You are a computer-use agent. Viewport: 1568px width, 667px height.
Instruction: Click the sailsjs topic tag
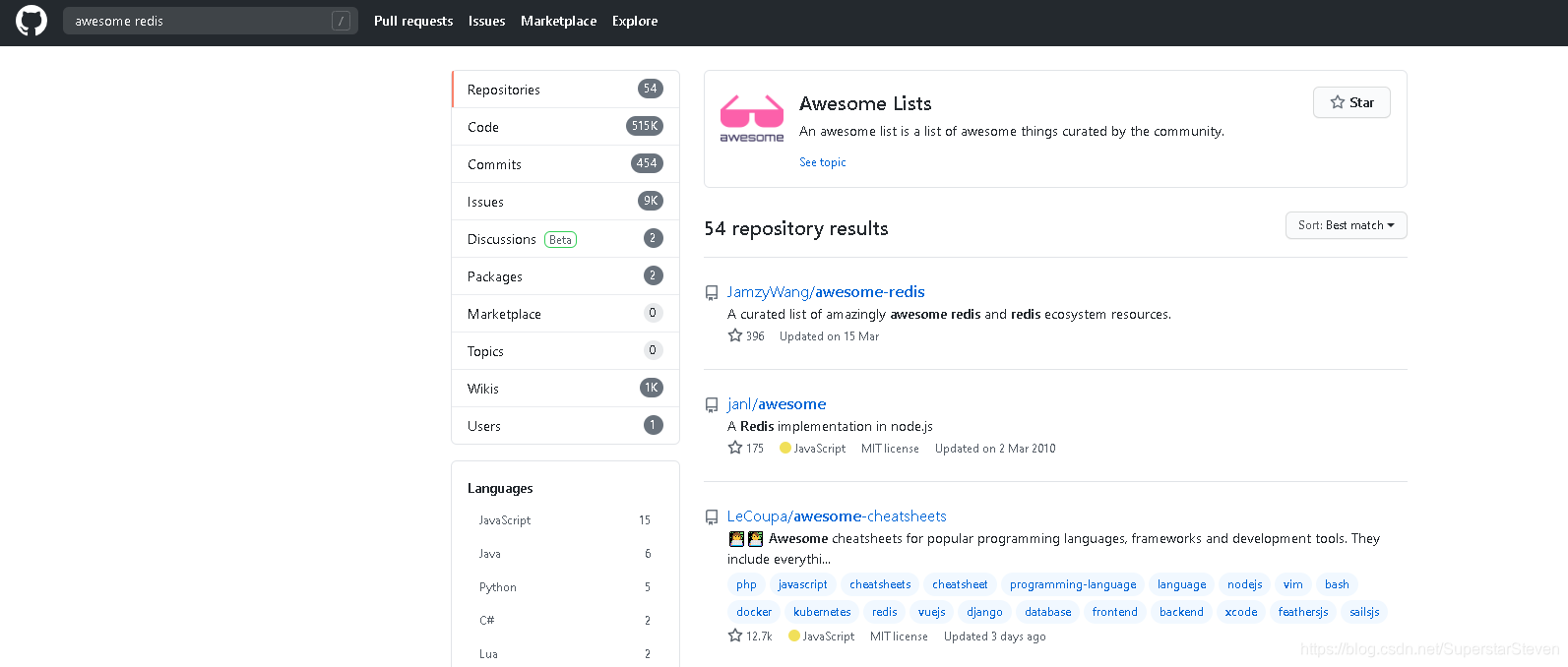coord(1364,612)
